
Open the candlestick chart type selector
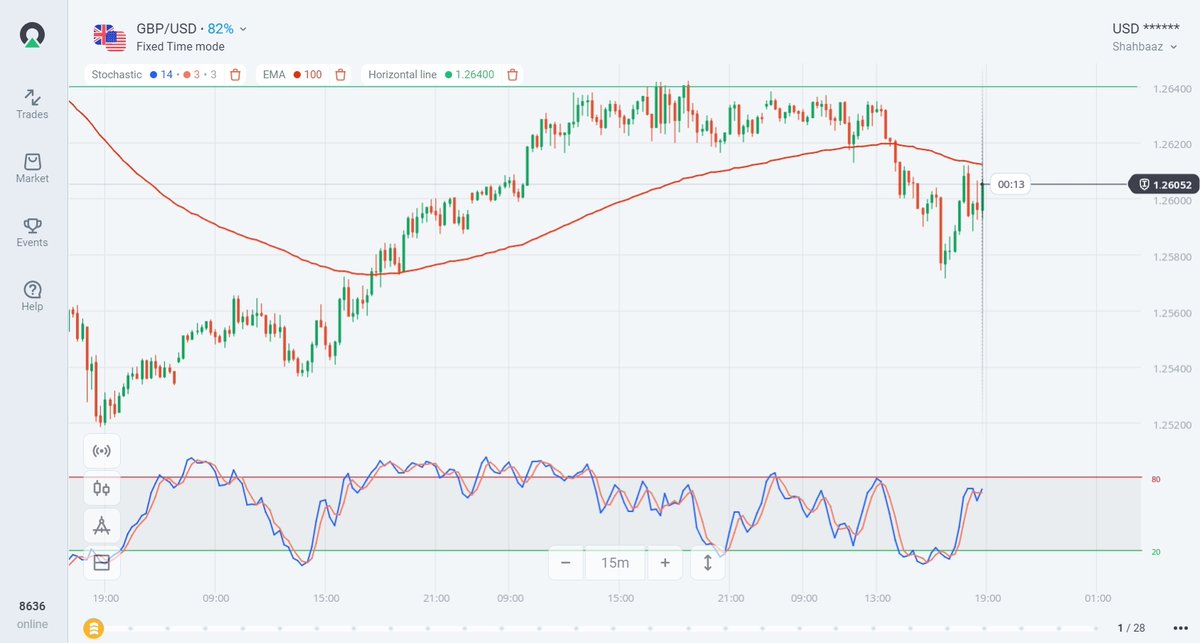(x=101, y=489)
